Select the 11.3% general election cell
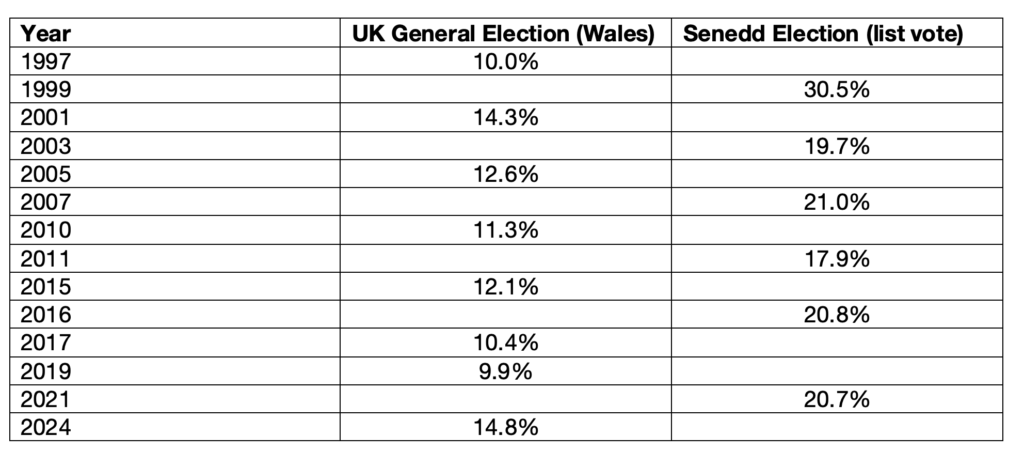1024x467 pixels. pos(505,230)
